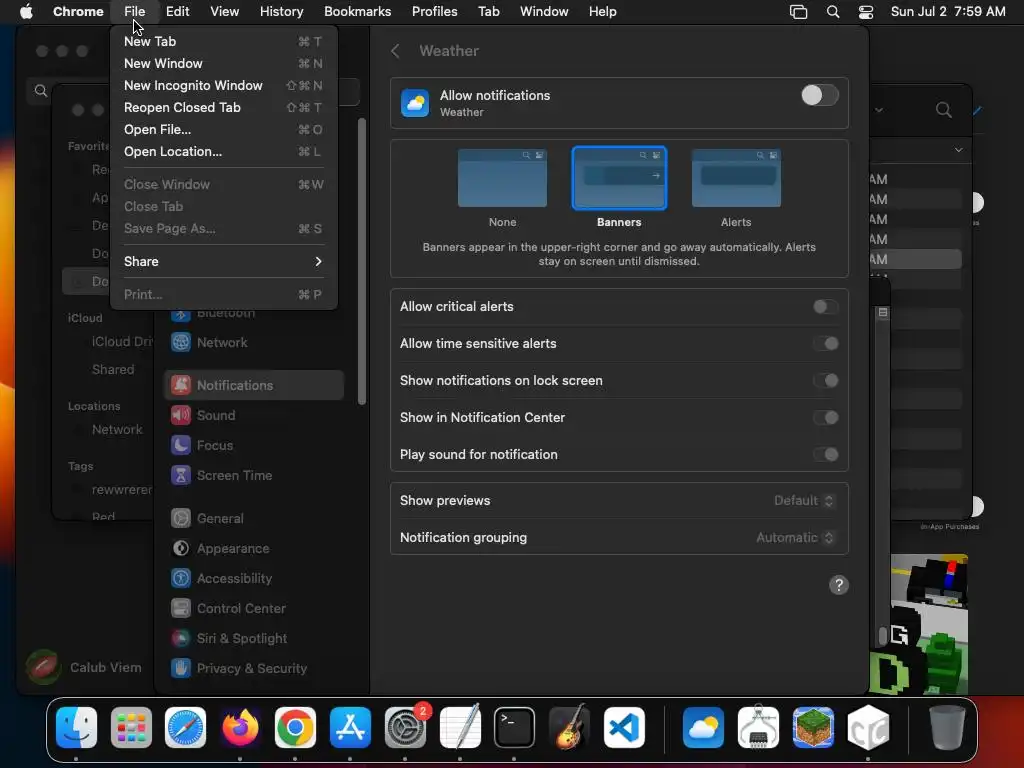The height and width of the screenshot is (768, 1024).
Task: Choose Open Location... from menu
Action: coord(223,152)
